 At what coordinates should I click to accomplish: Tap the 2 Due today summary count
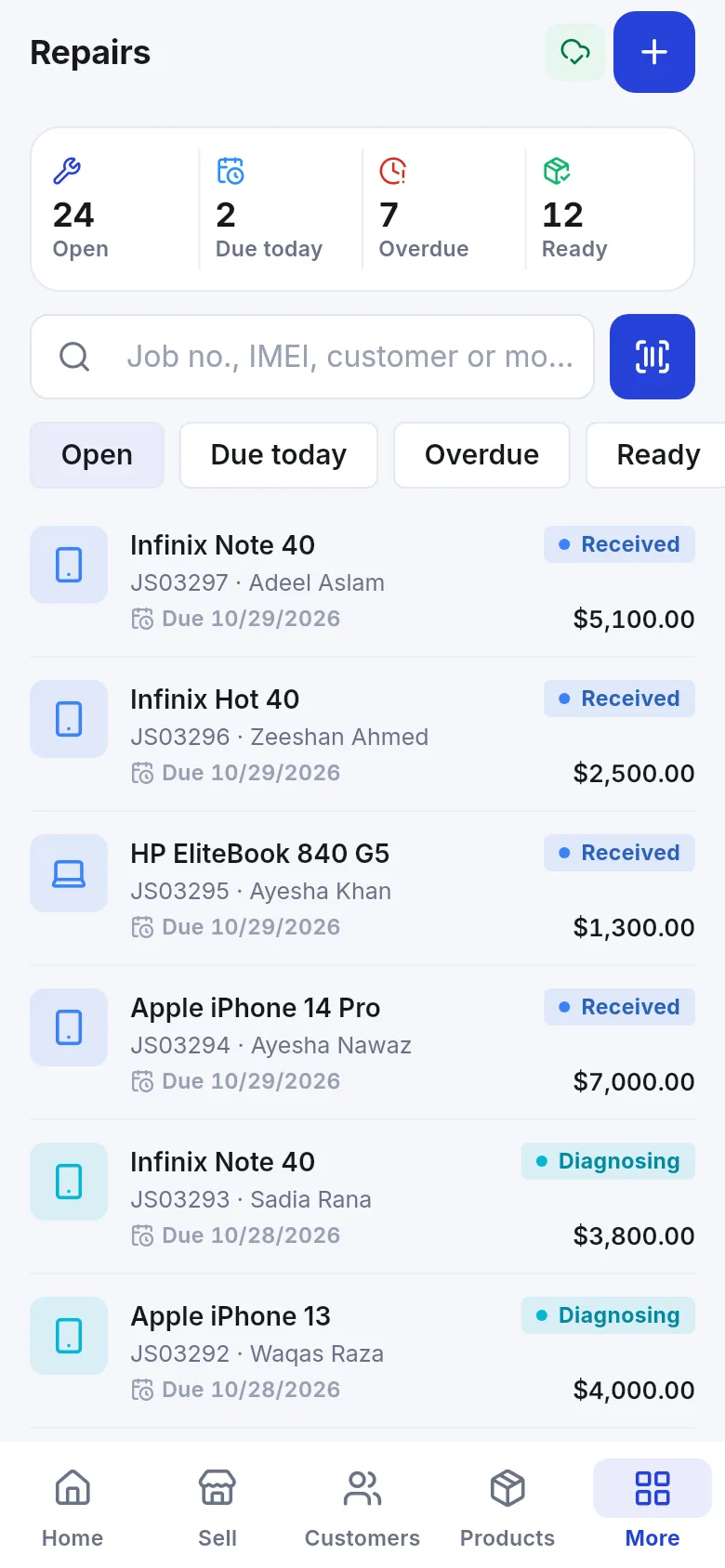(x=226, y=216)
